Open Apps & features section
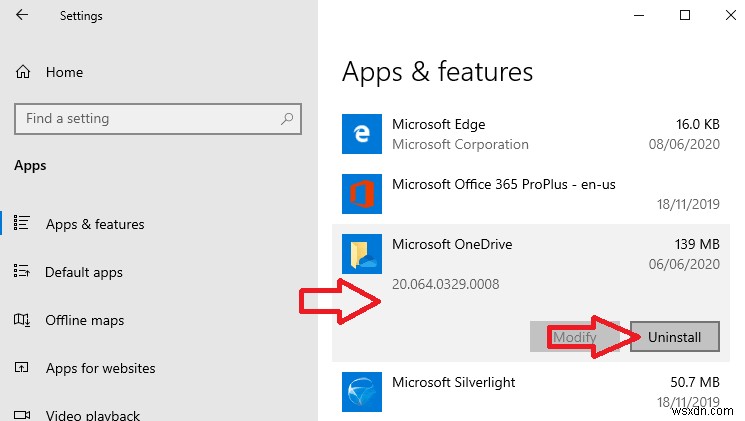745x421 pixels. click(x=95, y=224)
